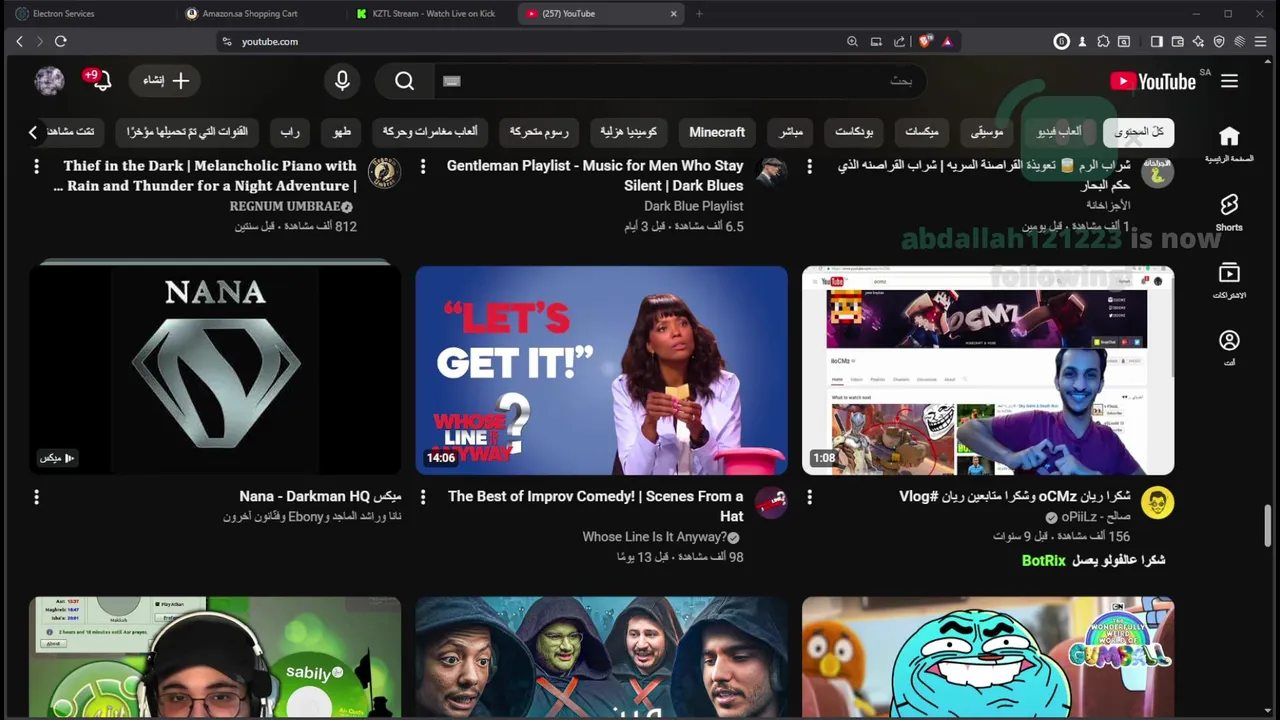Open the sabily video thumbnail

(x=215, y=657)
